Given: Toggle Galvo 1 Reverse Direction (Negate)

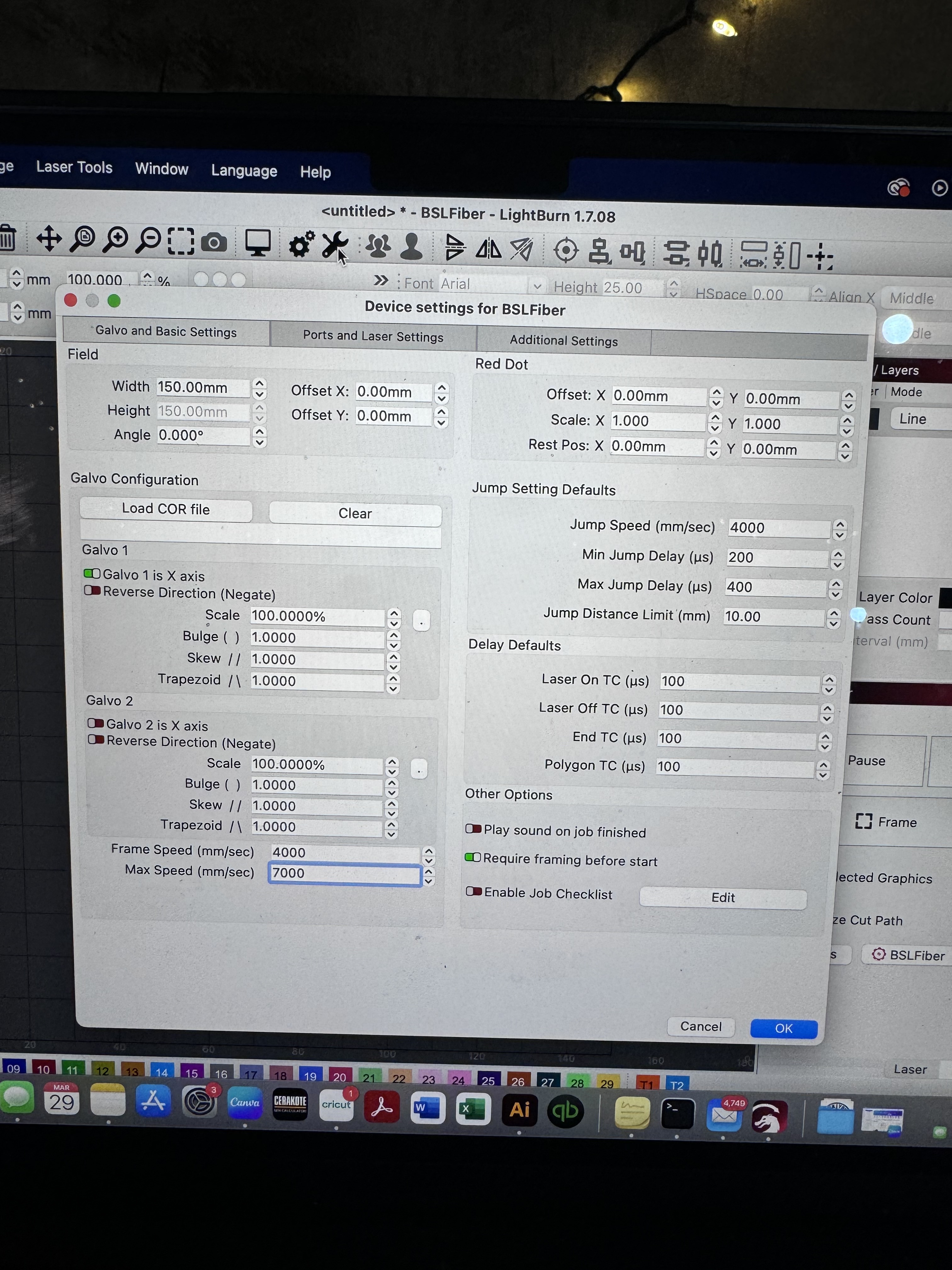Looking at the screenshot, I should point(92,590).
